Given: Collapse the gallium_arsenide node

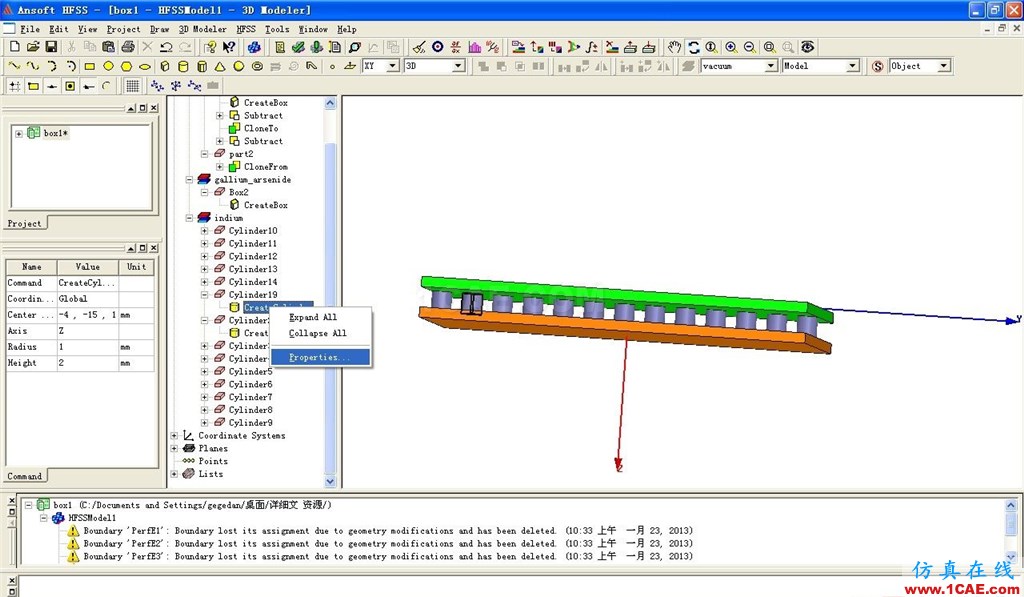Looking at the screenshot, I should (189, 179).
